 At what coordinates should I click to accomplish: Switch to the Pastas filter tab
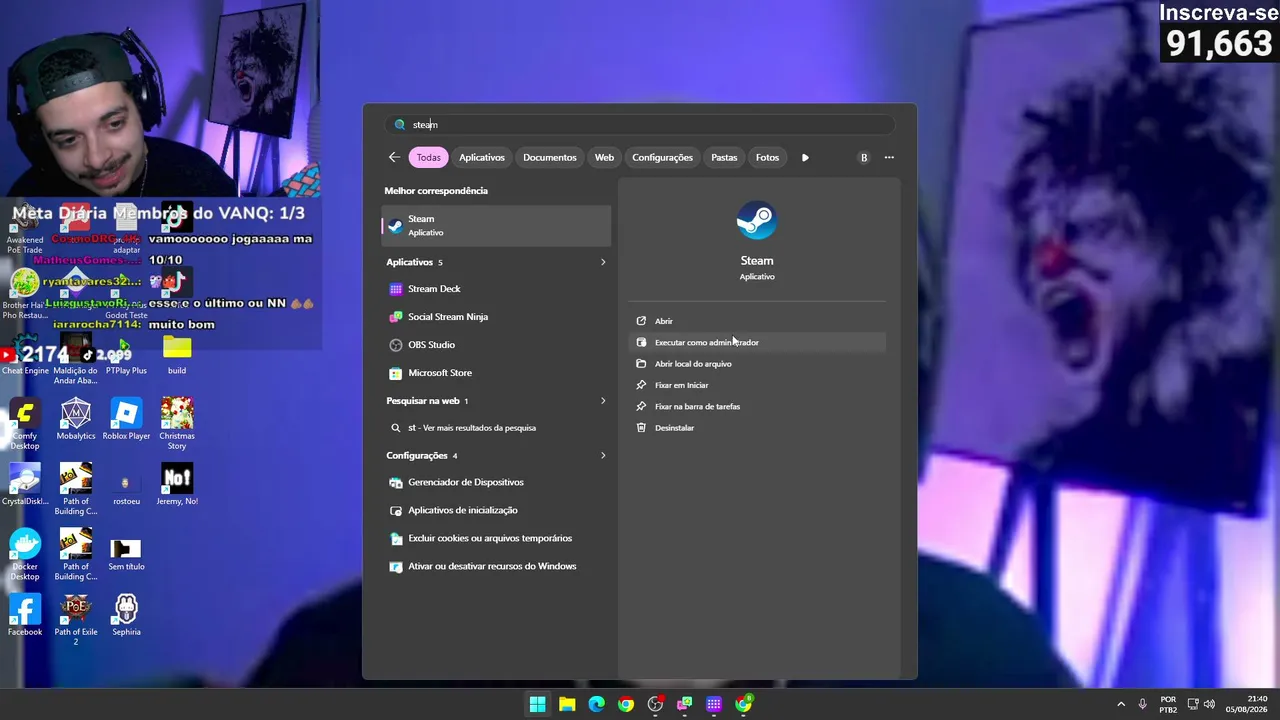(724, 157)
